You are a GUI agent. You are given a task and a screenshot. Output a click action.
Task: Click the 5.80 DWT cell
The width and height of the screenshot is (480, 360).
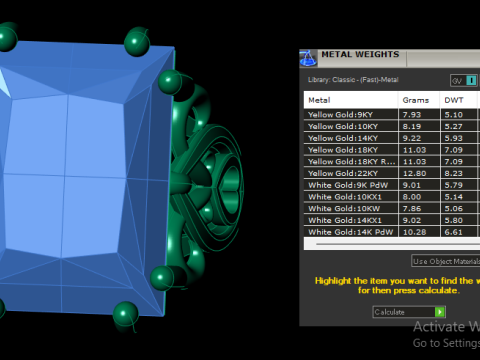[459, 220]
